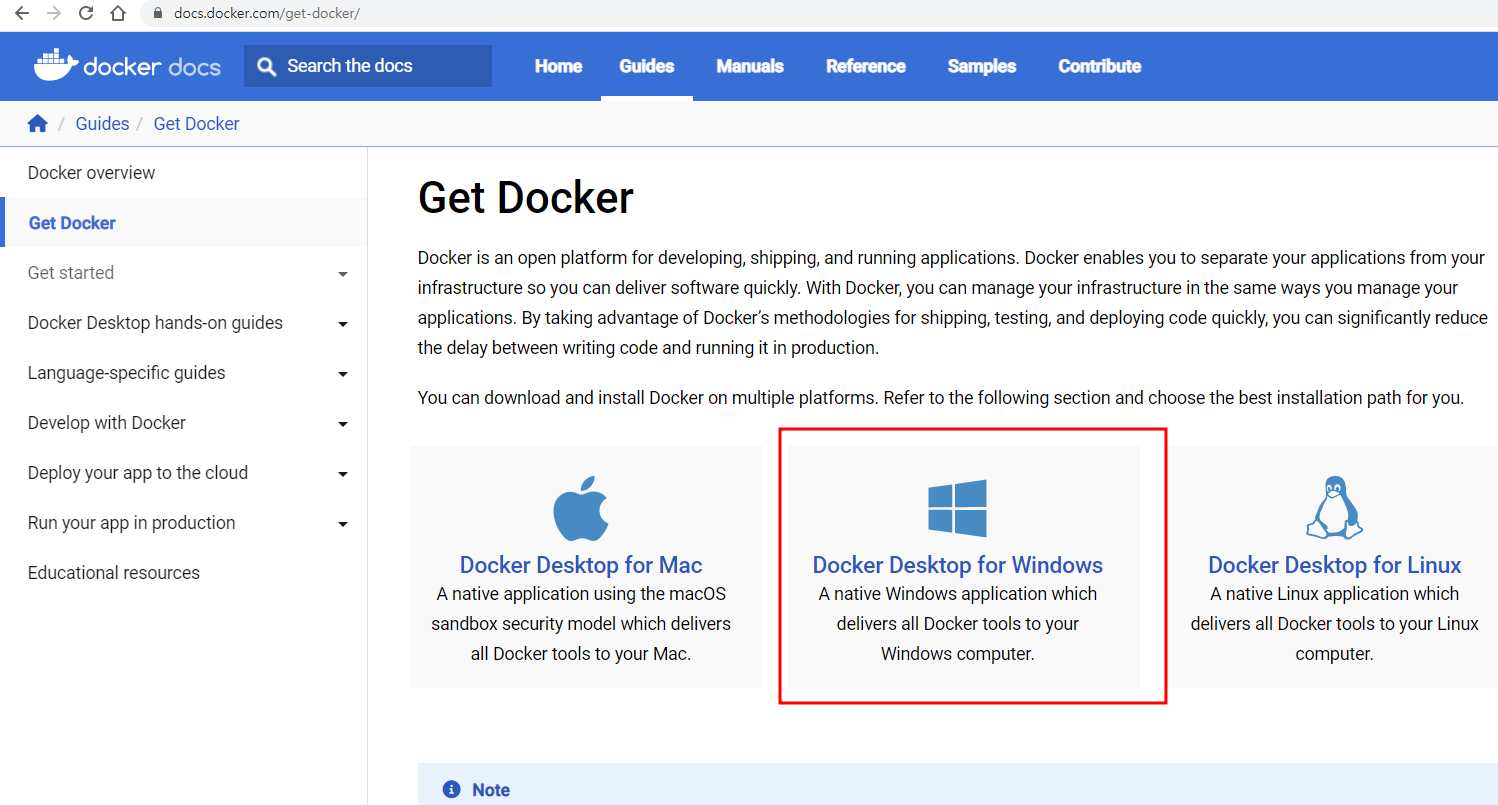The image size is (1498, 805).
Task: Click the Search the docs field
Action: pos(368,66)
